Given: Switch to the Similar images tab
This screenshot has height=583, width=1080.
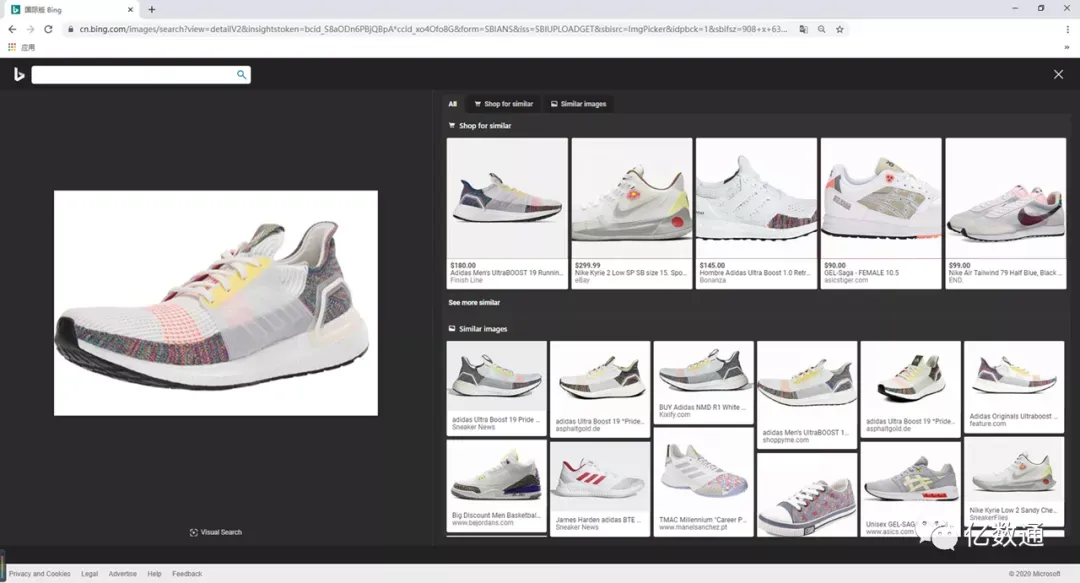Looking at the screenshot, I should point(579,104).
